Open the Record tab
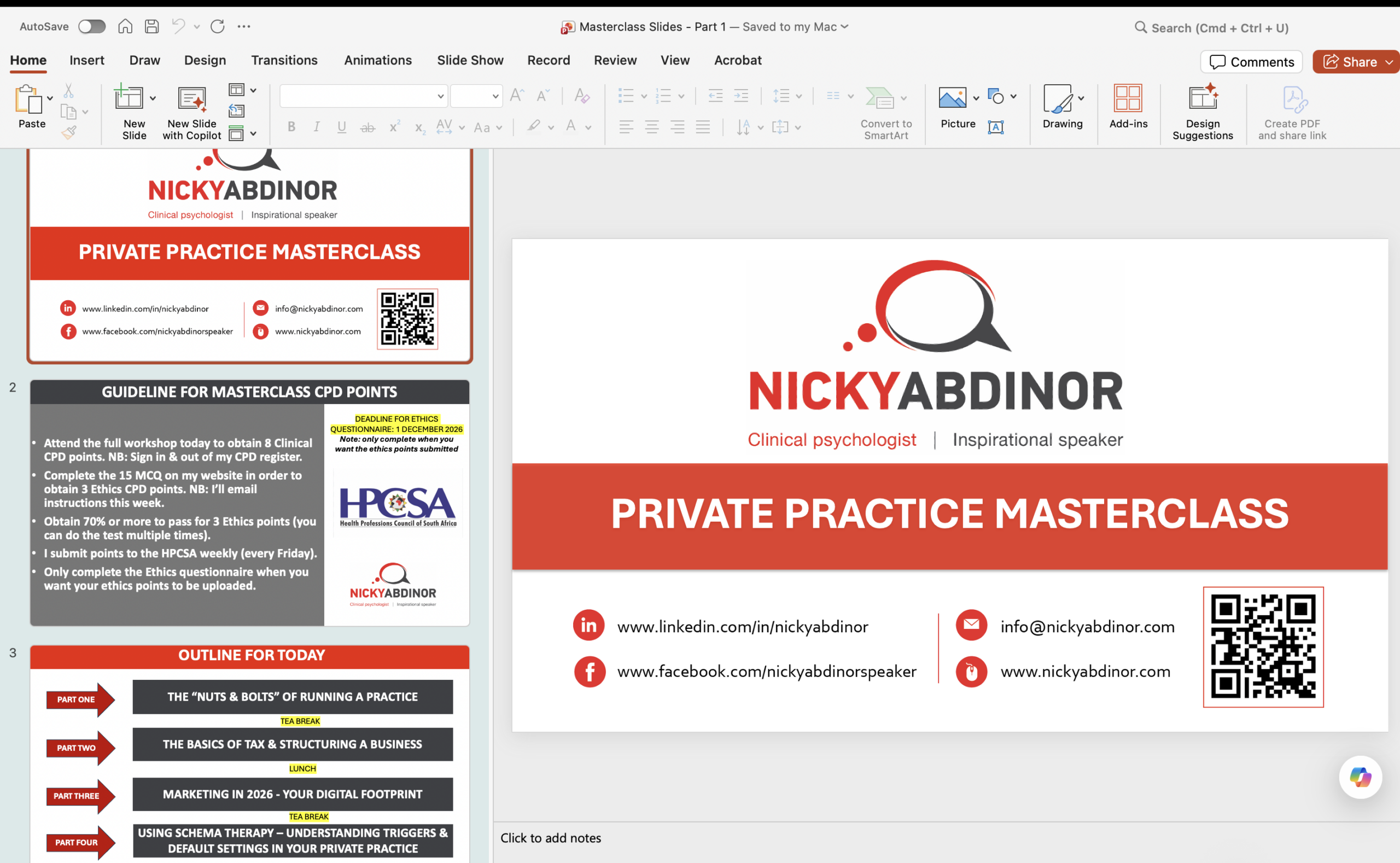The image size is (1400, 863). 549,60
